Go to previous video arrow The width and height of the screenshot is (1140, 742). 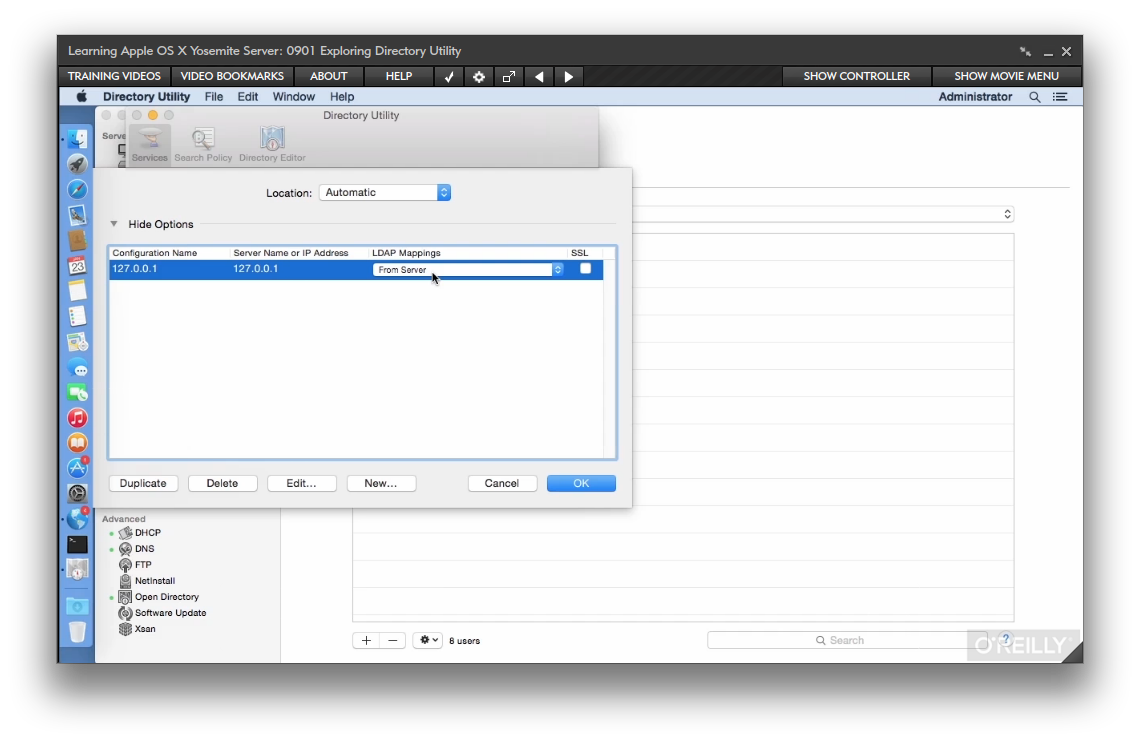pyautogui.click(x=539, y=76)
